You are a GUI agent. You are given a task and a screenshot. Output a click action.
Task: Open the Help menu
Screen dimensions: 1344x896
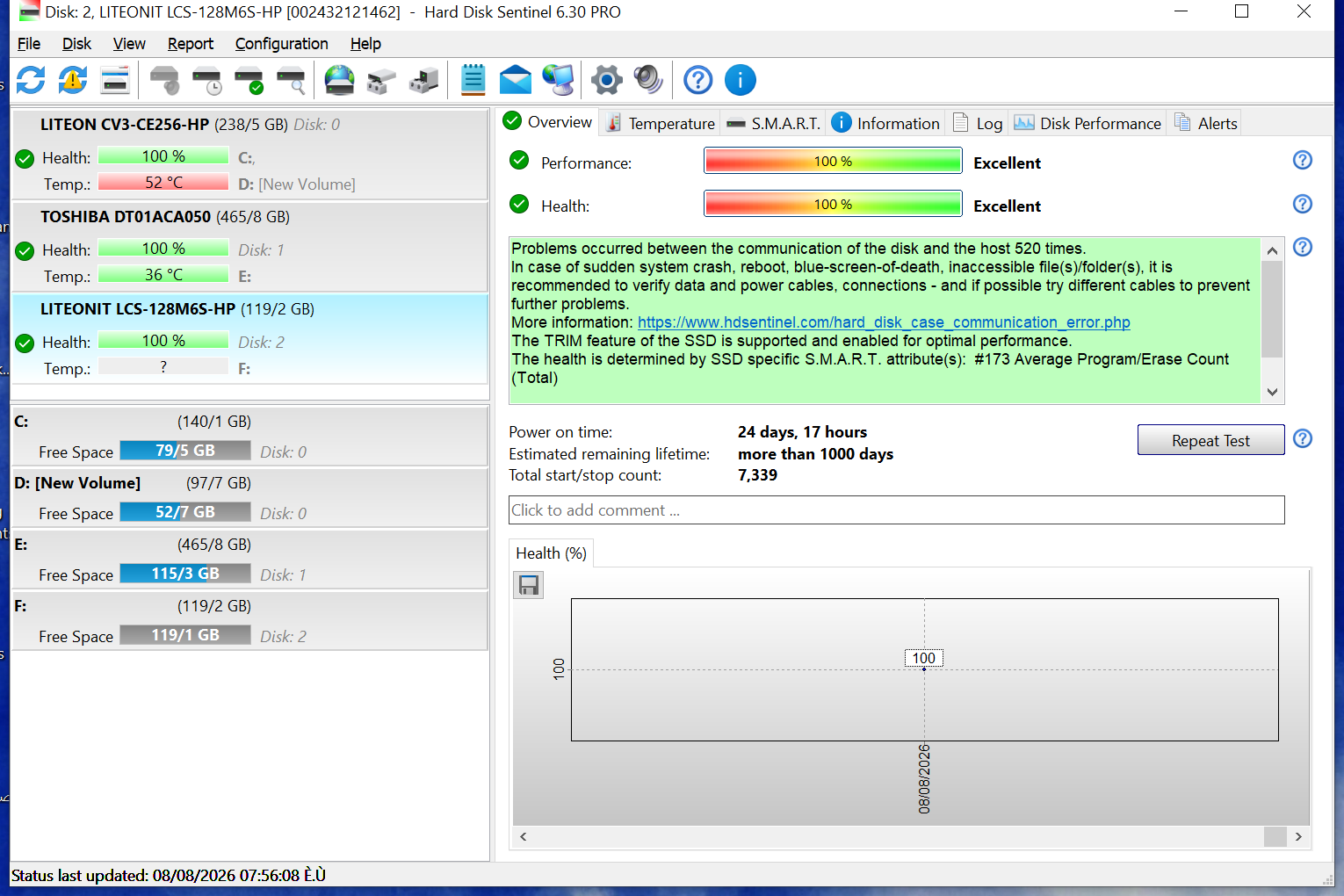click(365, 44)
